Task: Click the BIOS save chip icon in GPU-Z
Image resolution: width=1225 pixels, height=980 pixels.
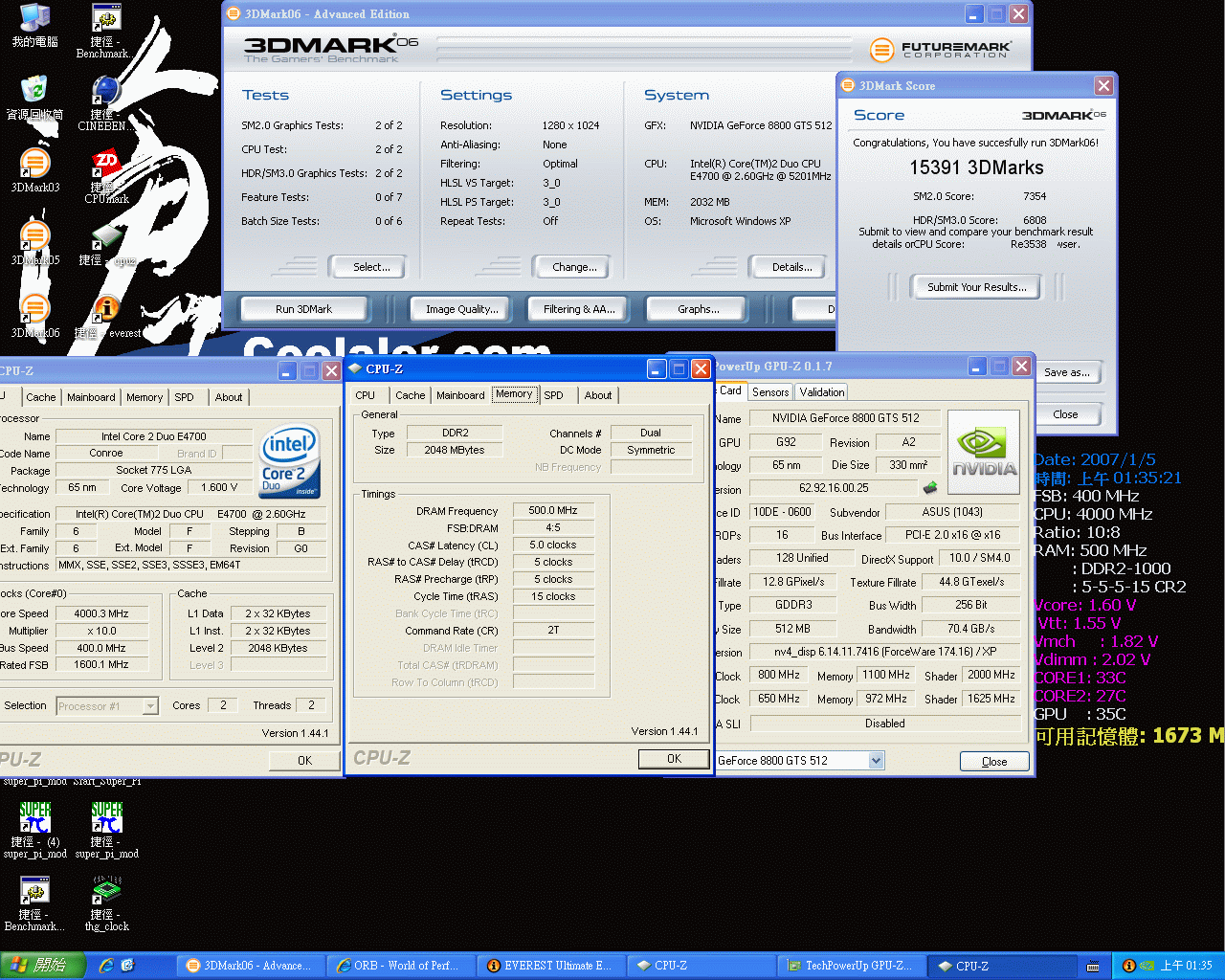Action: (929, 488)
